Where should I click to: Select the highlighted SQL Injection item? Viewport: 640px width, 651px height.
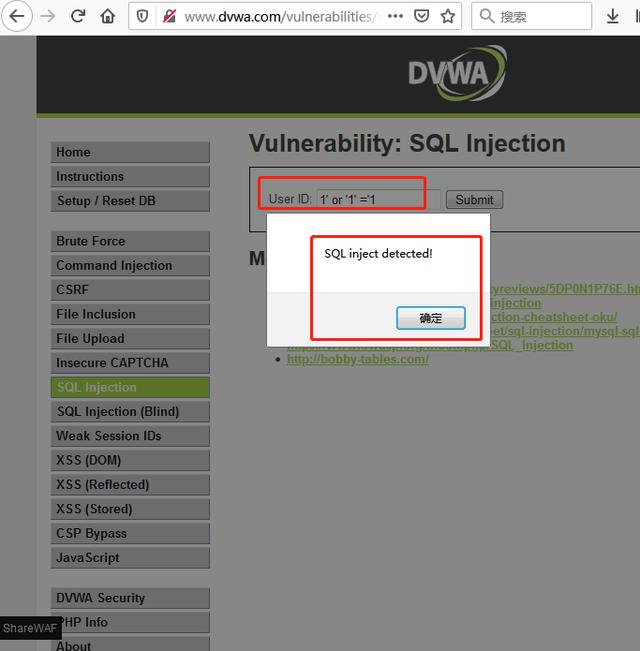(x=130, y=387)
